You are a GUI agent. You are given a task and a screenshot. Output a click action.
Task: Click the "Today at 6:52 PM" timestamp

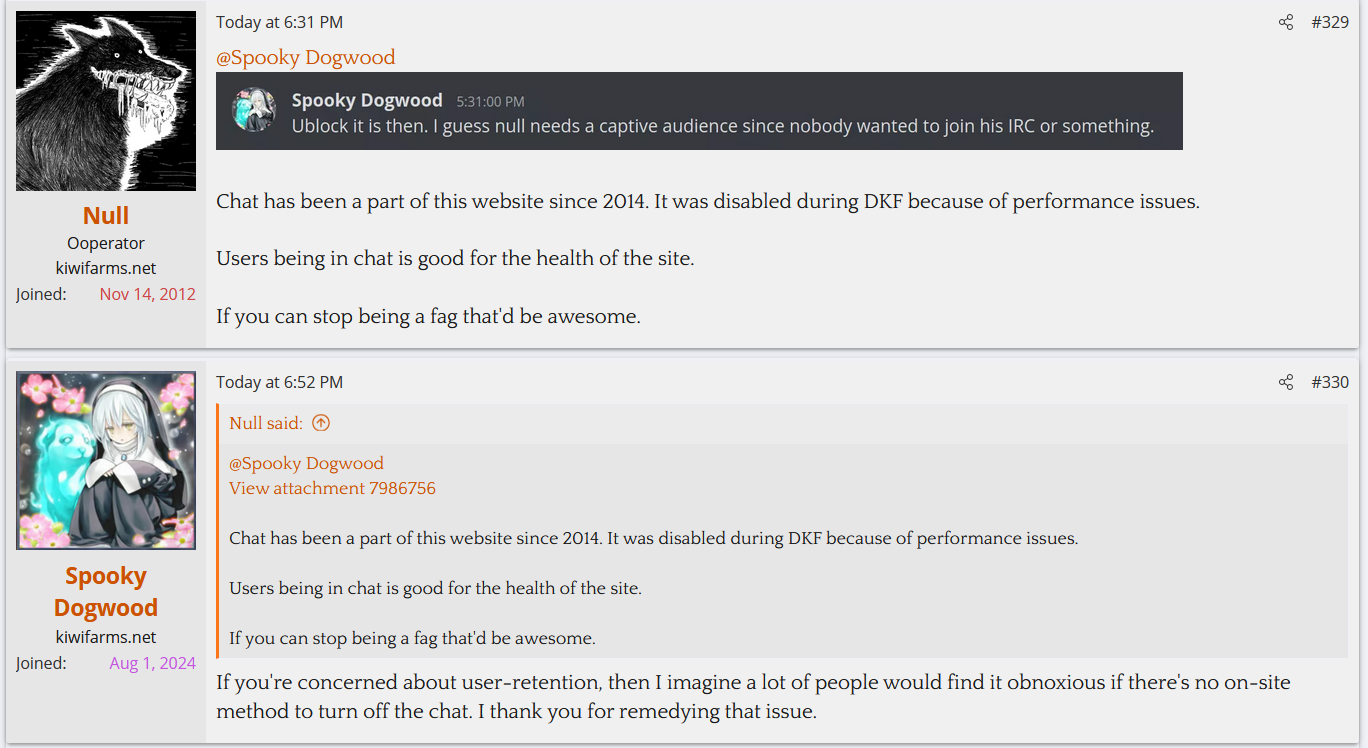[x=279, y=382]
